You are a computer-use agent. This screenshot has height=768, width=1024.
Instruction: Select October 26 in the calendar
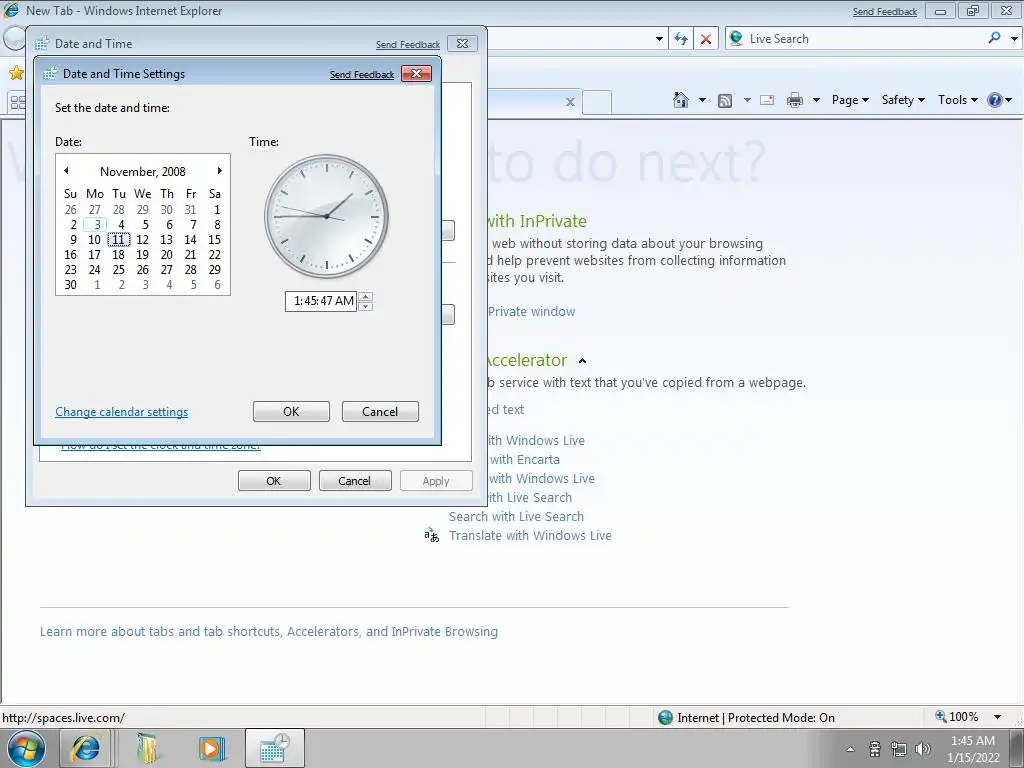click(x=71, y=210)
